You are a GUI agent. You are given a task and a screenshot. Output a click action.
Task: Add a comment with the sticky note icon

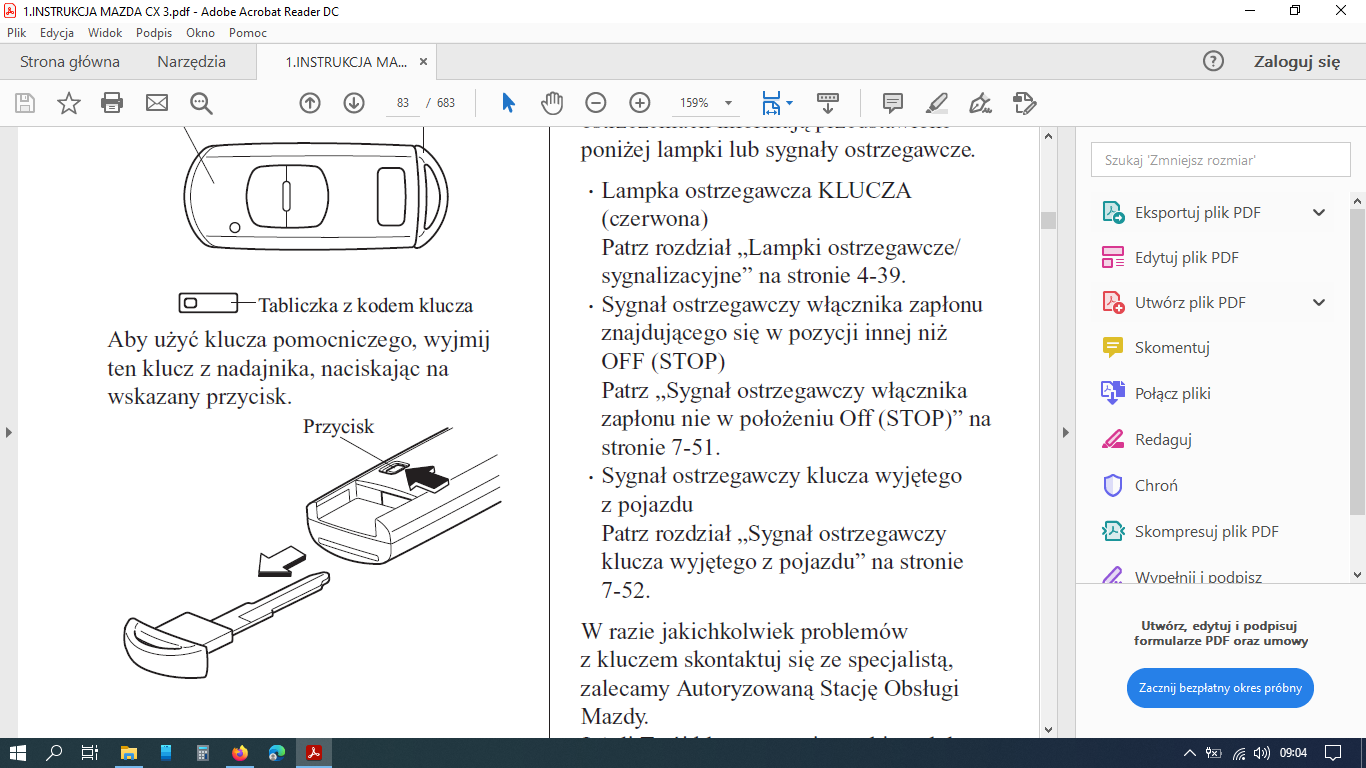pyautogui.click(x=893, y=103)
